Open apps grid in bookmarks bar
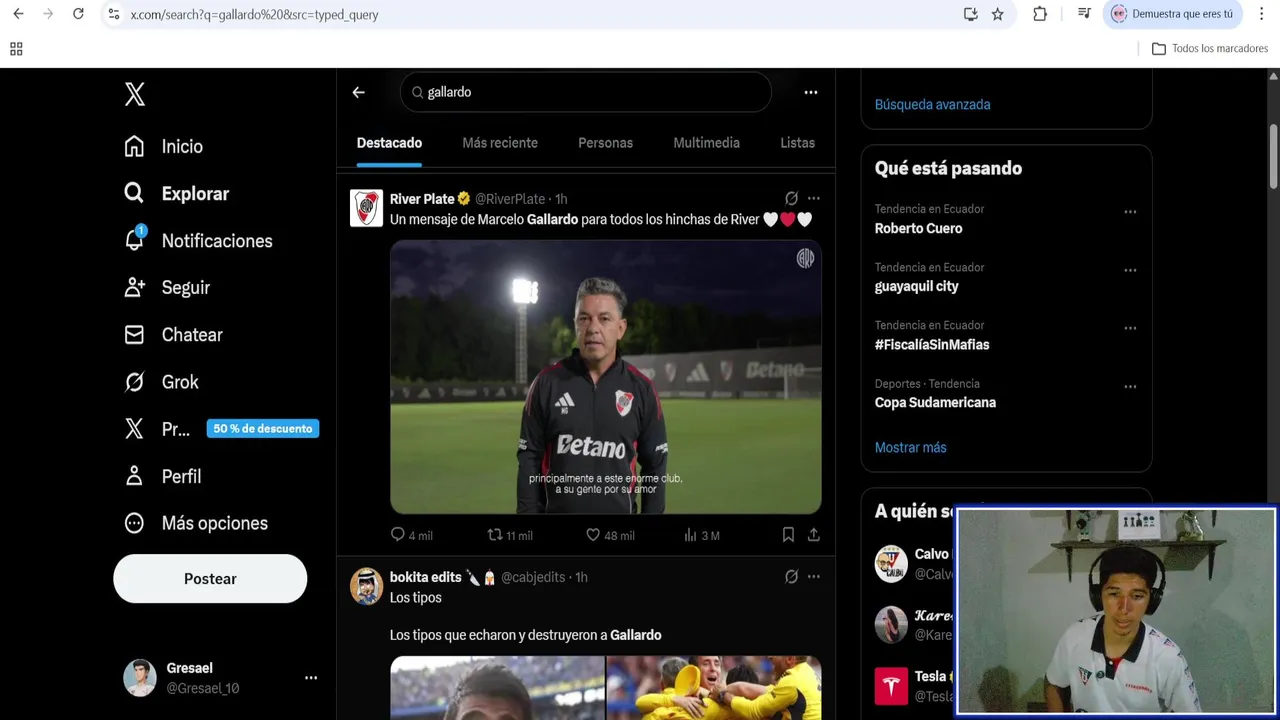The image size is (1280, 720). (16, 48)
